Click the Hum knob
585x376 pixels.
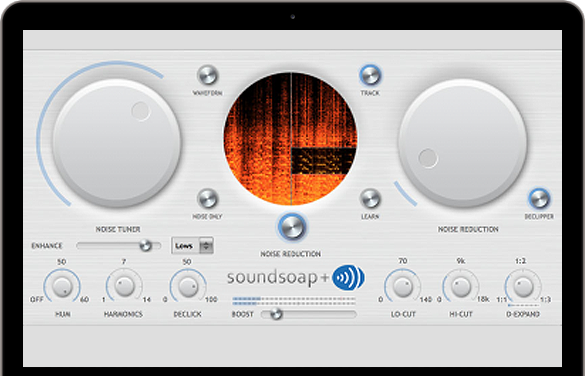[62, 287]
